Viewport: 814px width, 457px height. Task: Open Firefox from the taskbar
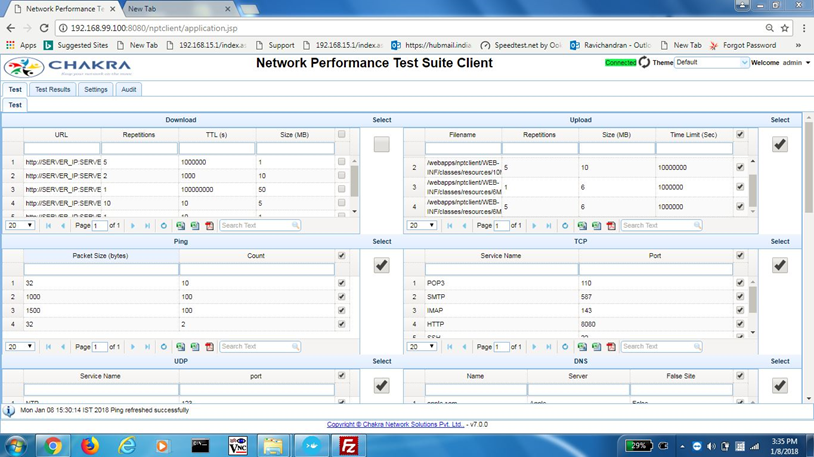(90, 446)
